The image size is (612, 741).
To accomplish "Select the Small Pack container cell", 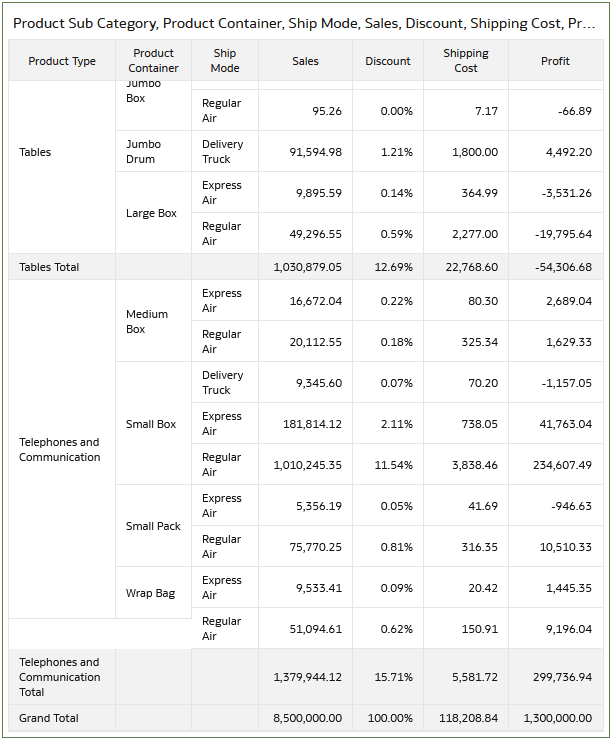I will point(153,526).
